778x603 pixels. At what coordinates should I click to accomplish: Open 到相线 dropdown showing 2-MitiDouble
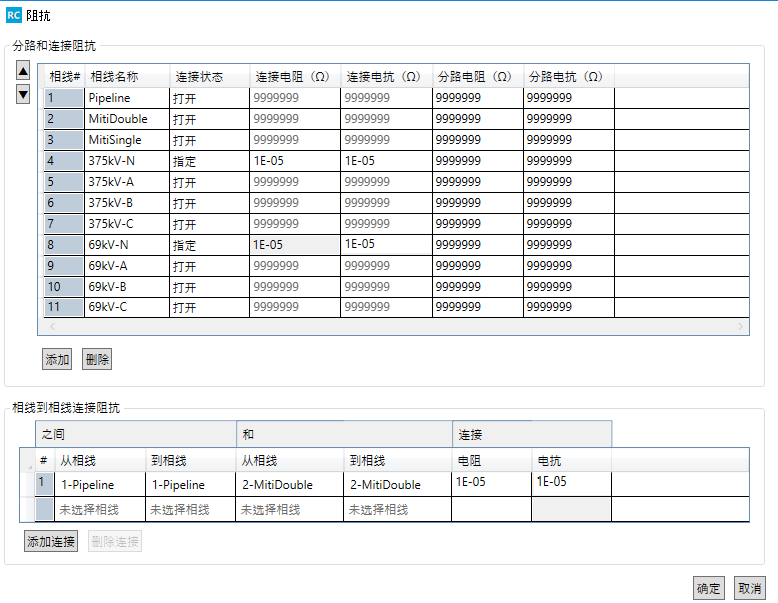pyautogui.click(x=397, y=484)
